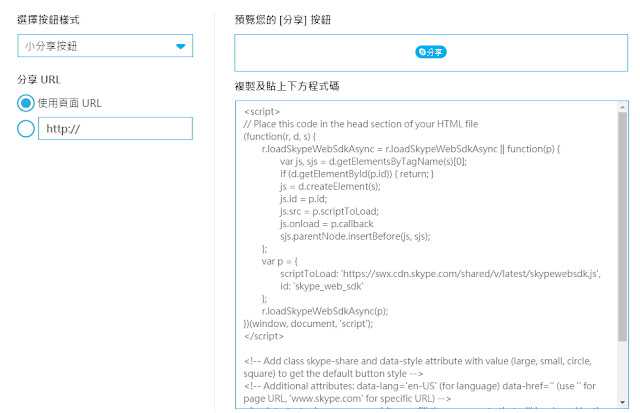Click the code box scrollbar thumb
The image size is (640, 413).
coord(622,226)
